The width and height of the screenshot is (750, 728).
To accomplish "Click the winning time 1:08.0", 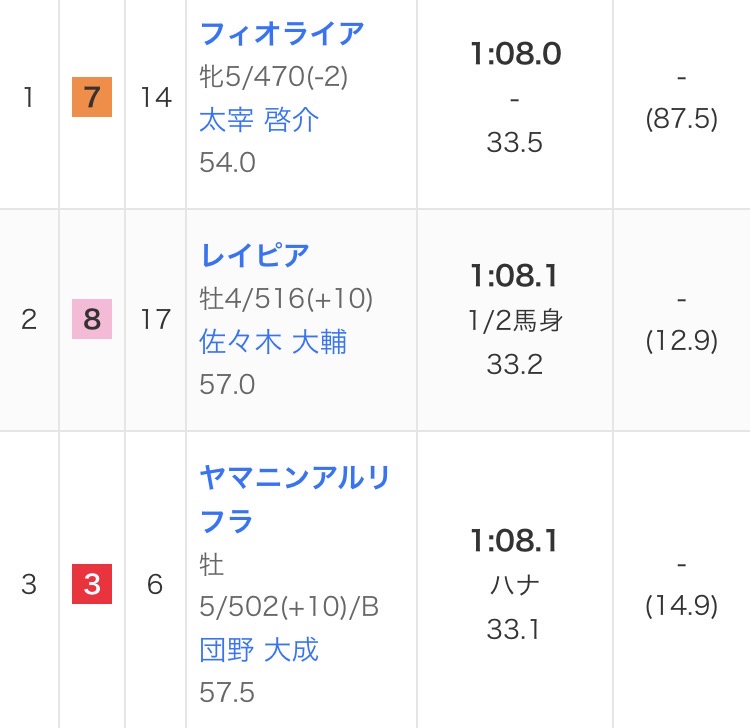I will [514, 54].
